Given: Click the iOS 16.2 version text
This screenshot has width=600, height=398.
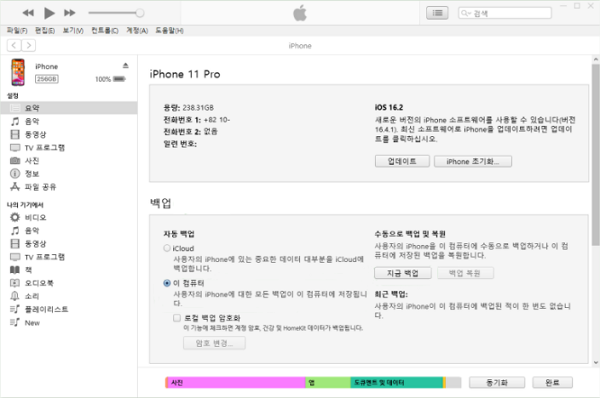Looking at the screenshot, I should [389, 107].
